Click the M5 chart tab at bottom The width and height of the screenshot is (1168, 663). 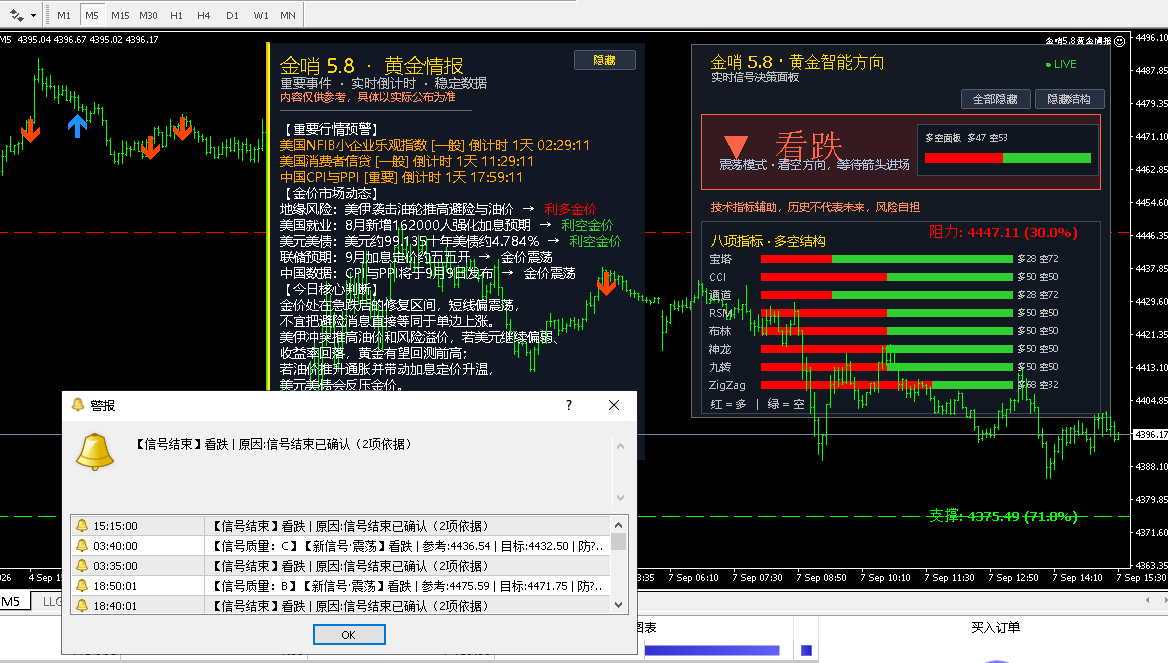pyautogui.click(x=11, y=601)
